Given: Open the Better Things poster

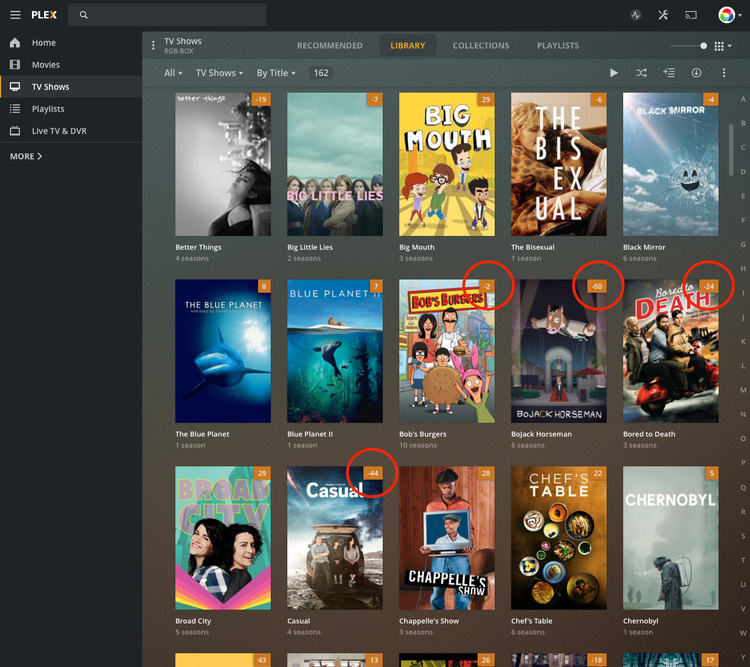Looking at the screenshot, I should (x=223, y=164).
